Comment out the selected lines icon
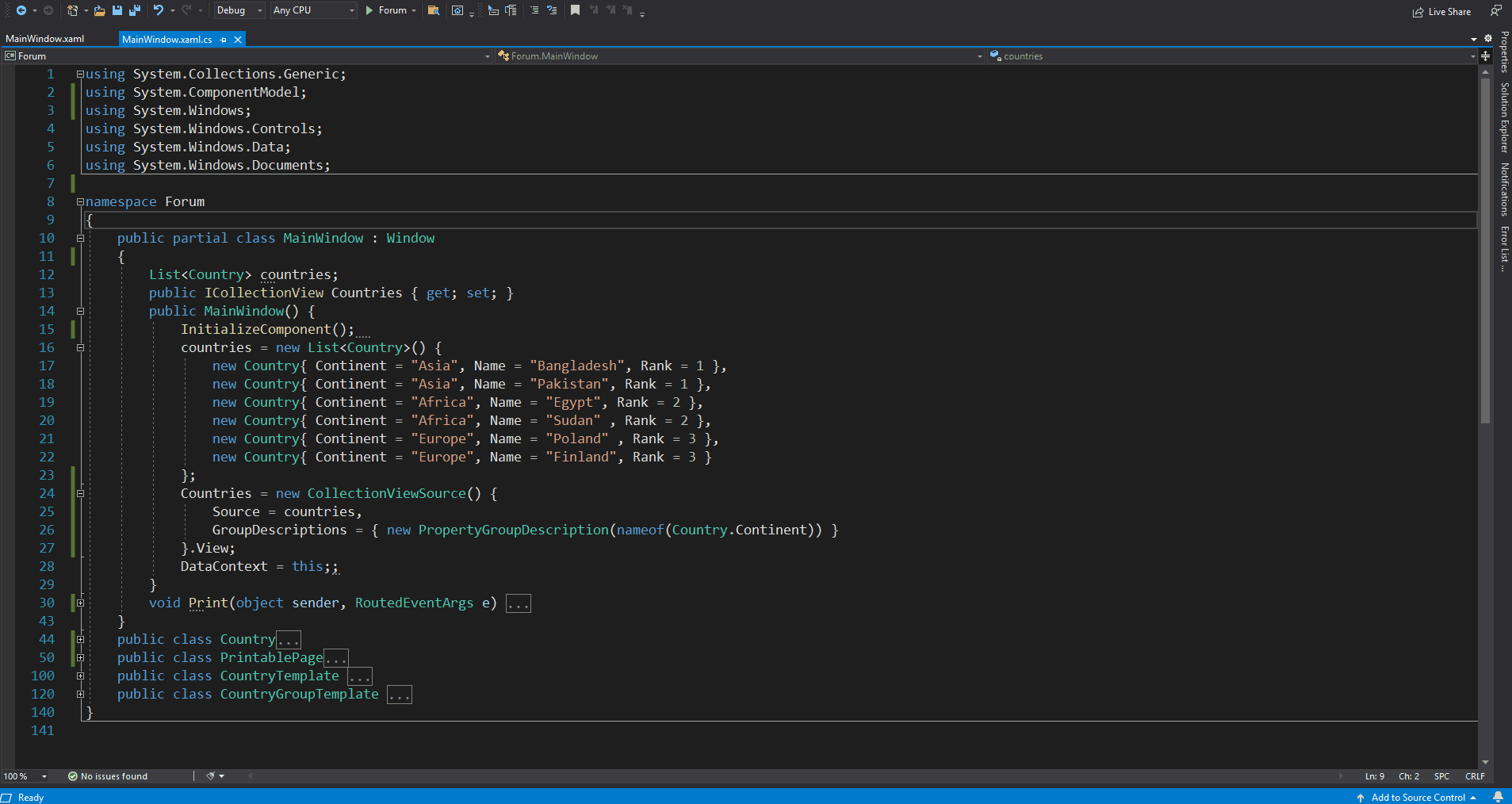1512x804 pixels. pyautogui.click(x=534, y=10)
